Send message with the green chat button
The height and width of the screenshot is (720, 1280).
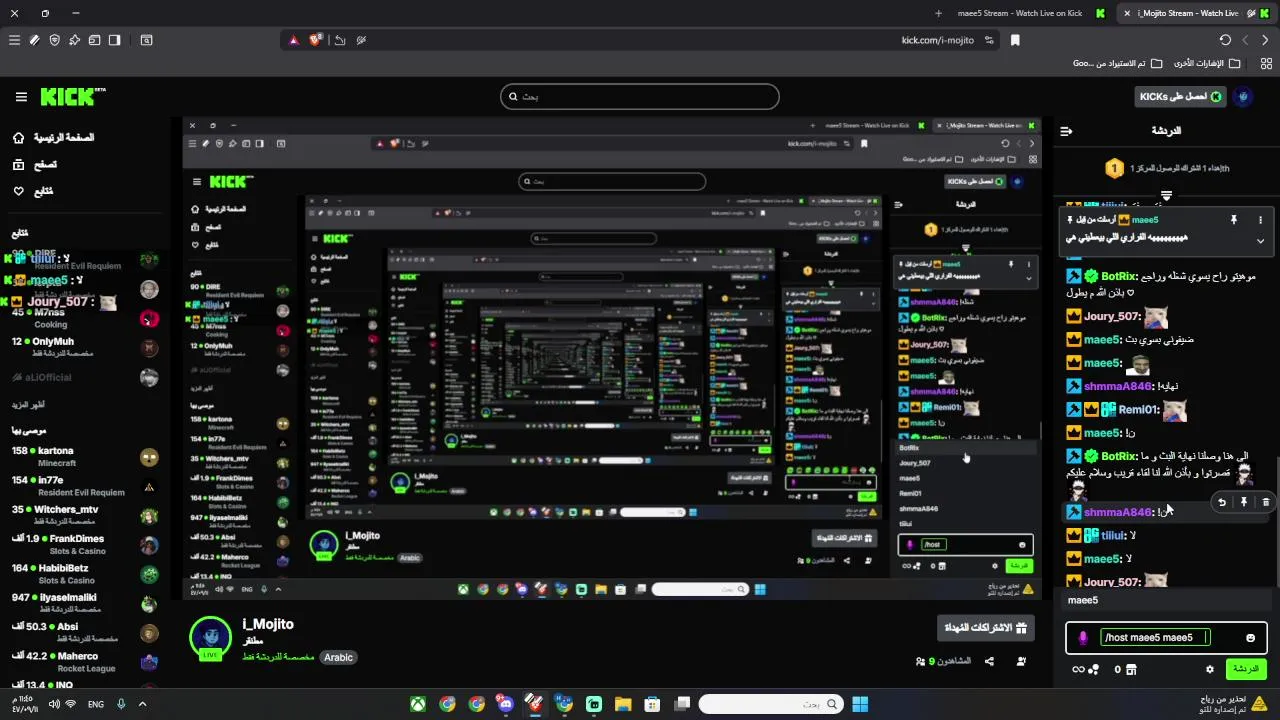[1246, 669]
